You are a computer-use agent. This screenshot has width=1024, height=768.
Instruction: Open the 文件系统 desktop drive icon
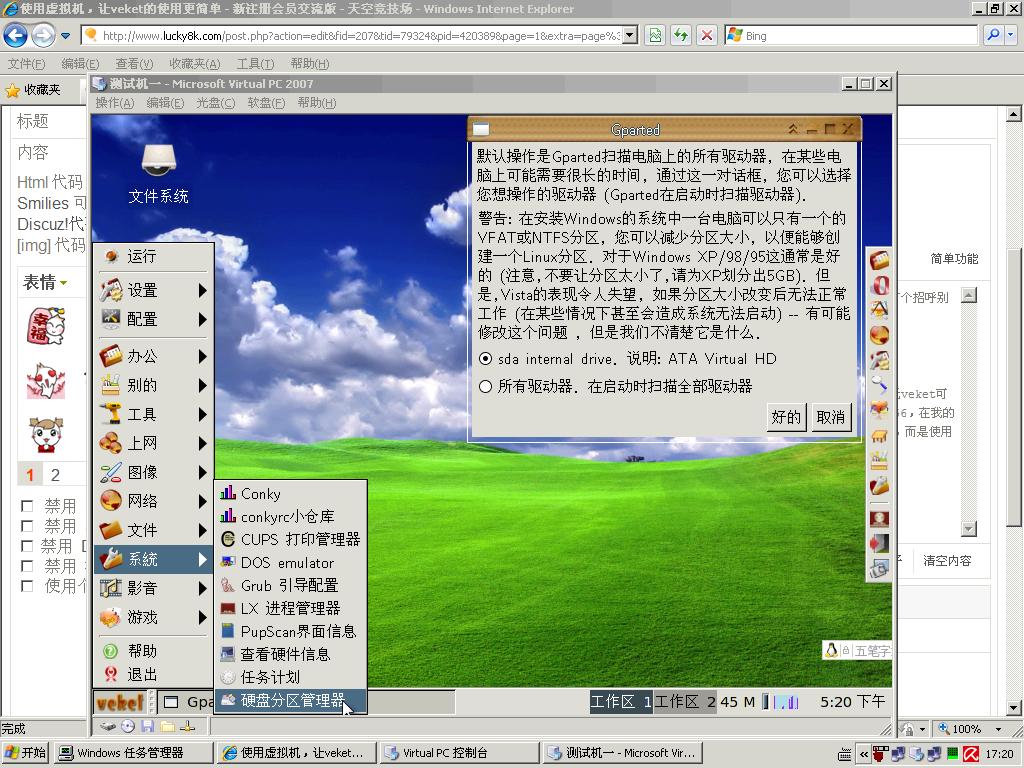pos(158,174)
